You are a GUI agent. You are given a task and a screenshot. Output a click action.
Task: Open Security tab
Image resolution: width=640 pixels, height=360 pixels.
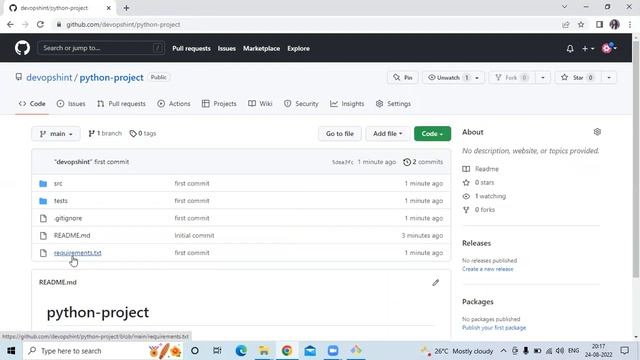(301, 104)
